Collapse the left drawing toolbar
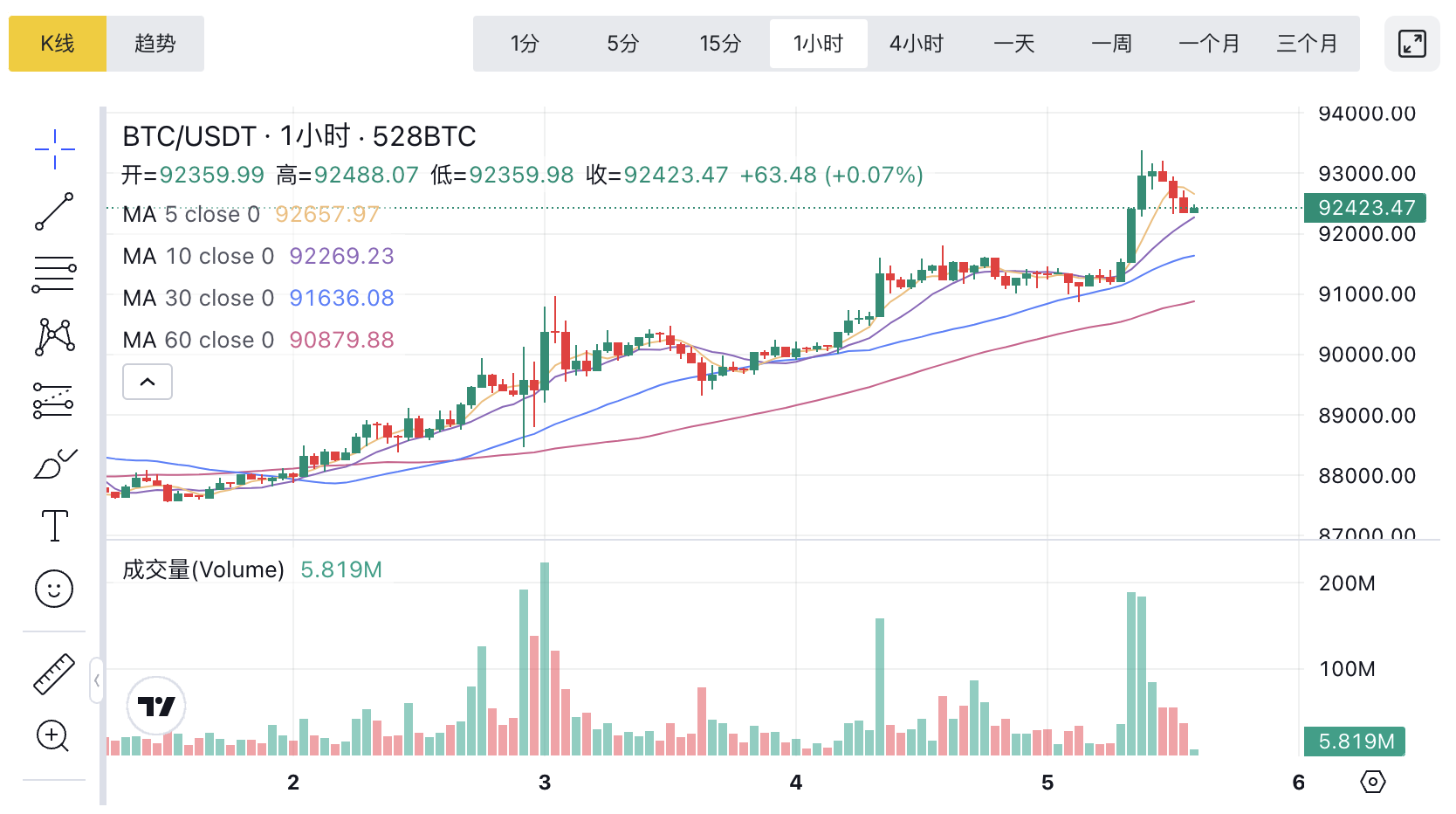Image resolution: width=1456 pixels, height=814 pixels. point(96,680)
